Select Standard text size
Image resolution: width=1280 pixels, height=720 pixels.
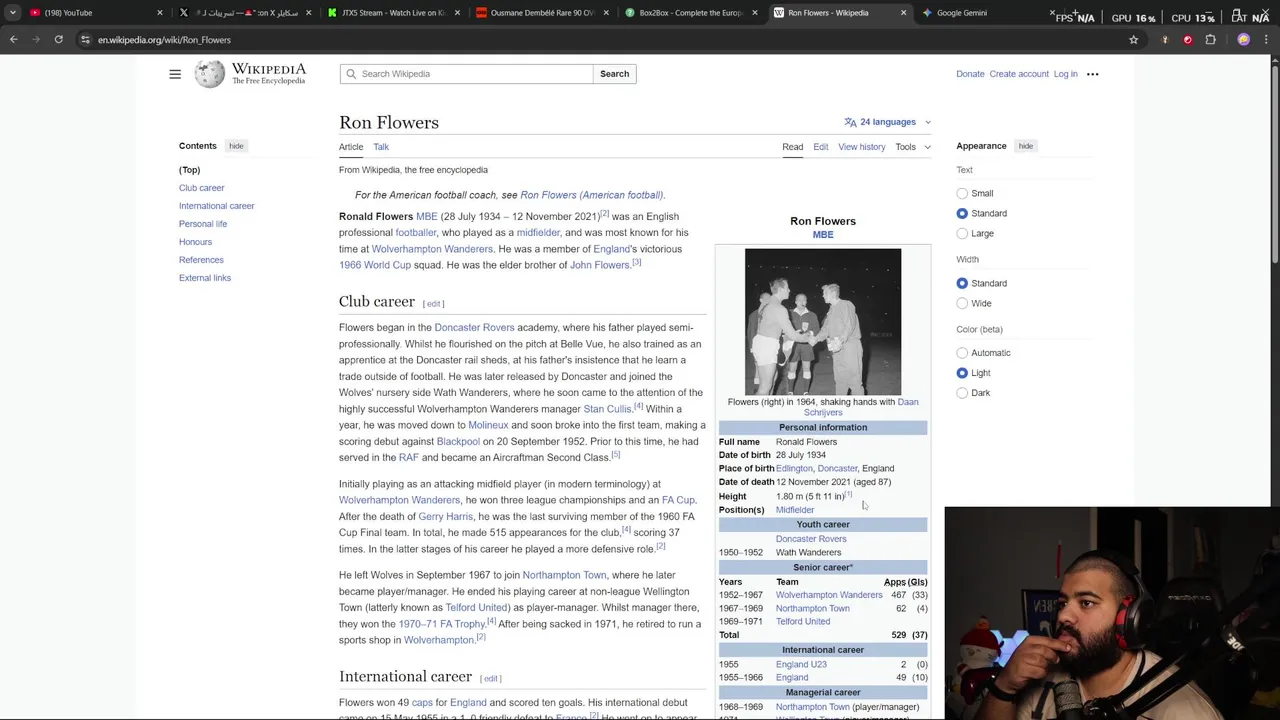point(962,213)
